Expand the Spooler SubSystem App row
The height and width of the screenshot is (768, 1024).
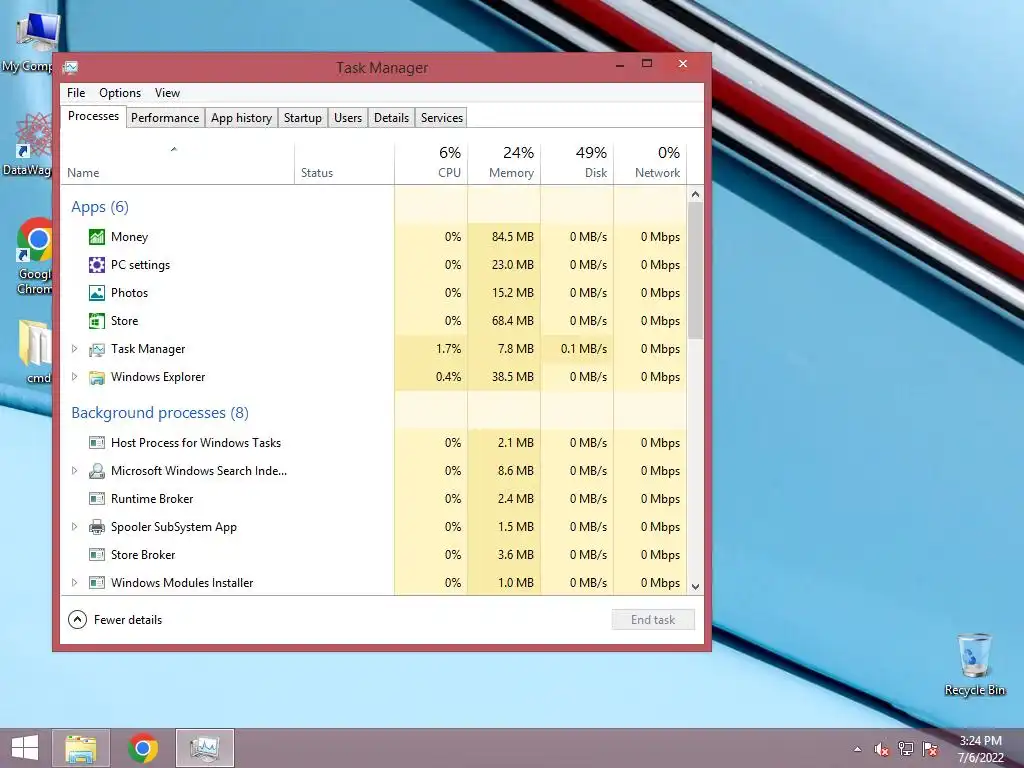pyautogui.click(x=74, y=526)
